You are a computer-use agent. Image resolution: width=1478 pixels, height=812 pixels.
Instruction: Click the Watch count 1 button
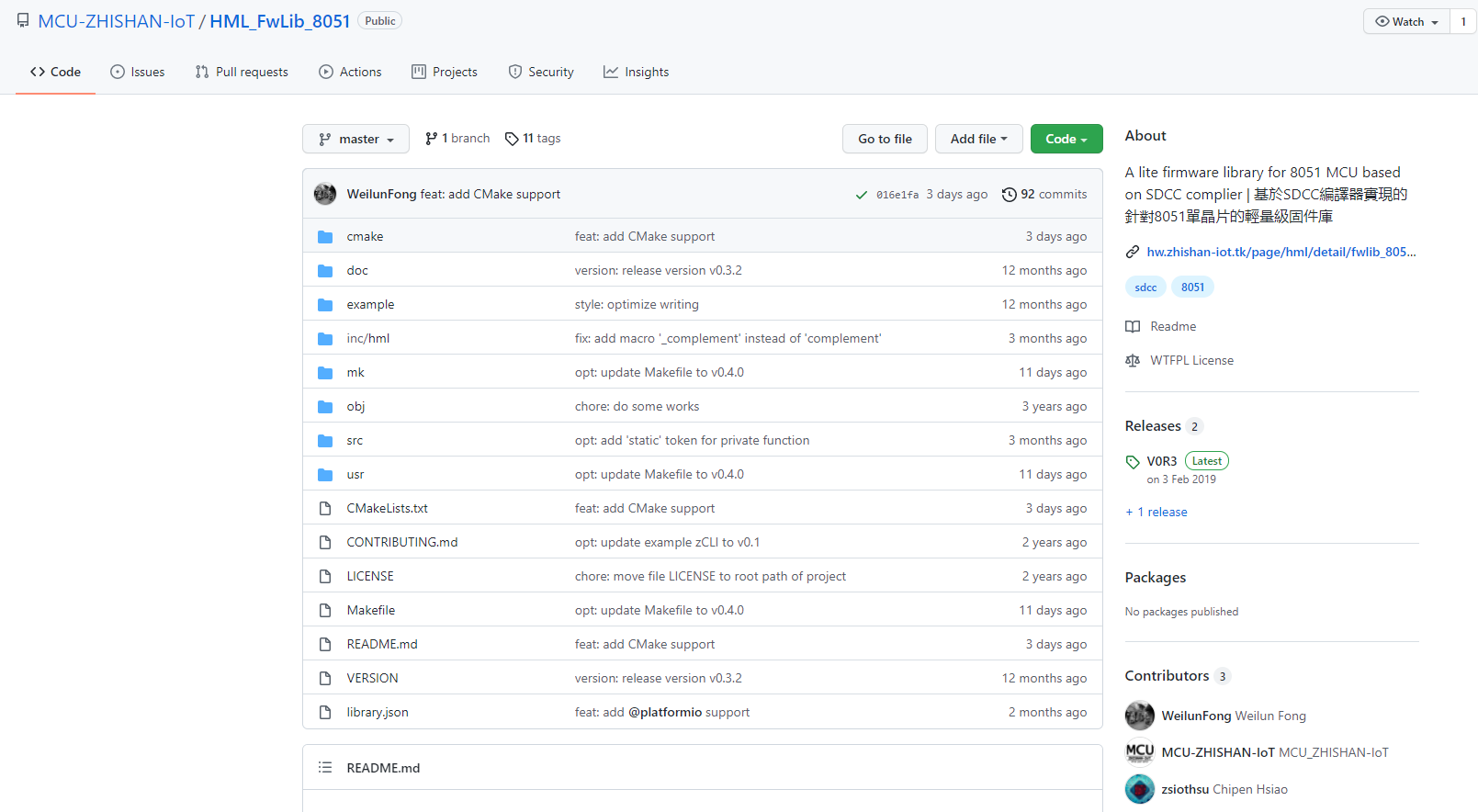1463,21
